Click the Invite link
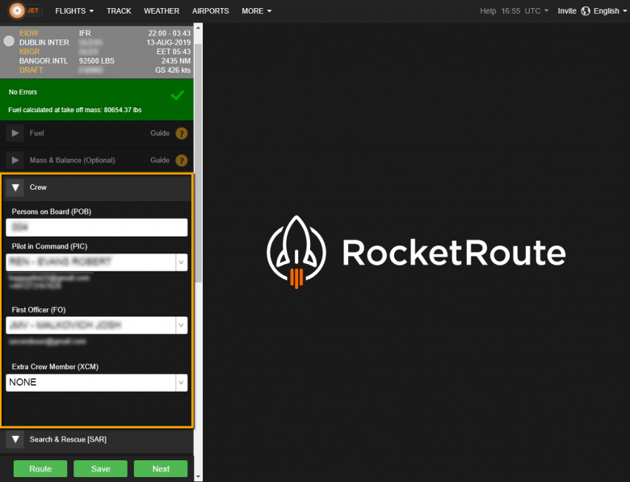Image resolution: width=630 pixels, height=482 pixels. point(567,11)
